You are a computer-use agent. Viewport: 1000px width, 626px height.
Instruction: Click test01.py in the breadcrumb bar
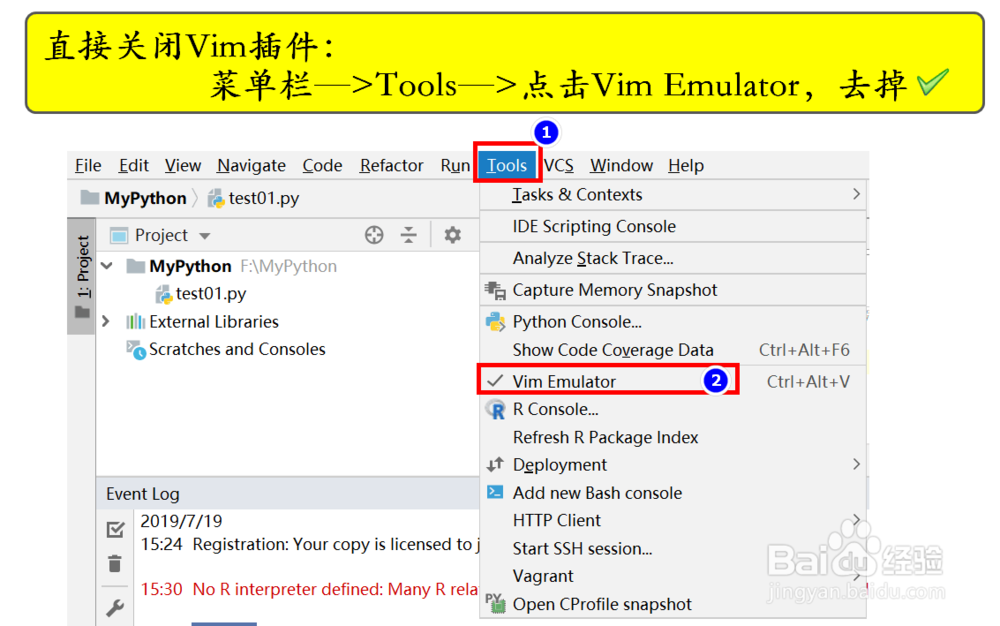[x=264, y=198]
